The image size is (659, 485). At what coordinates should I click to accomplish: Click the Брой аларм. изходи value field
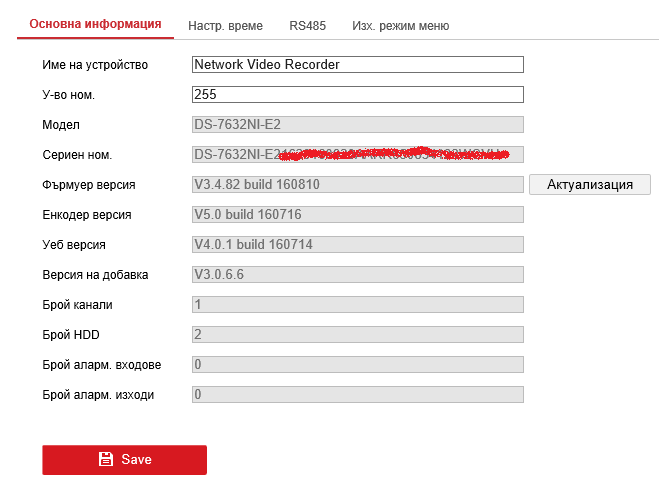(x=358, y=395)
